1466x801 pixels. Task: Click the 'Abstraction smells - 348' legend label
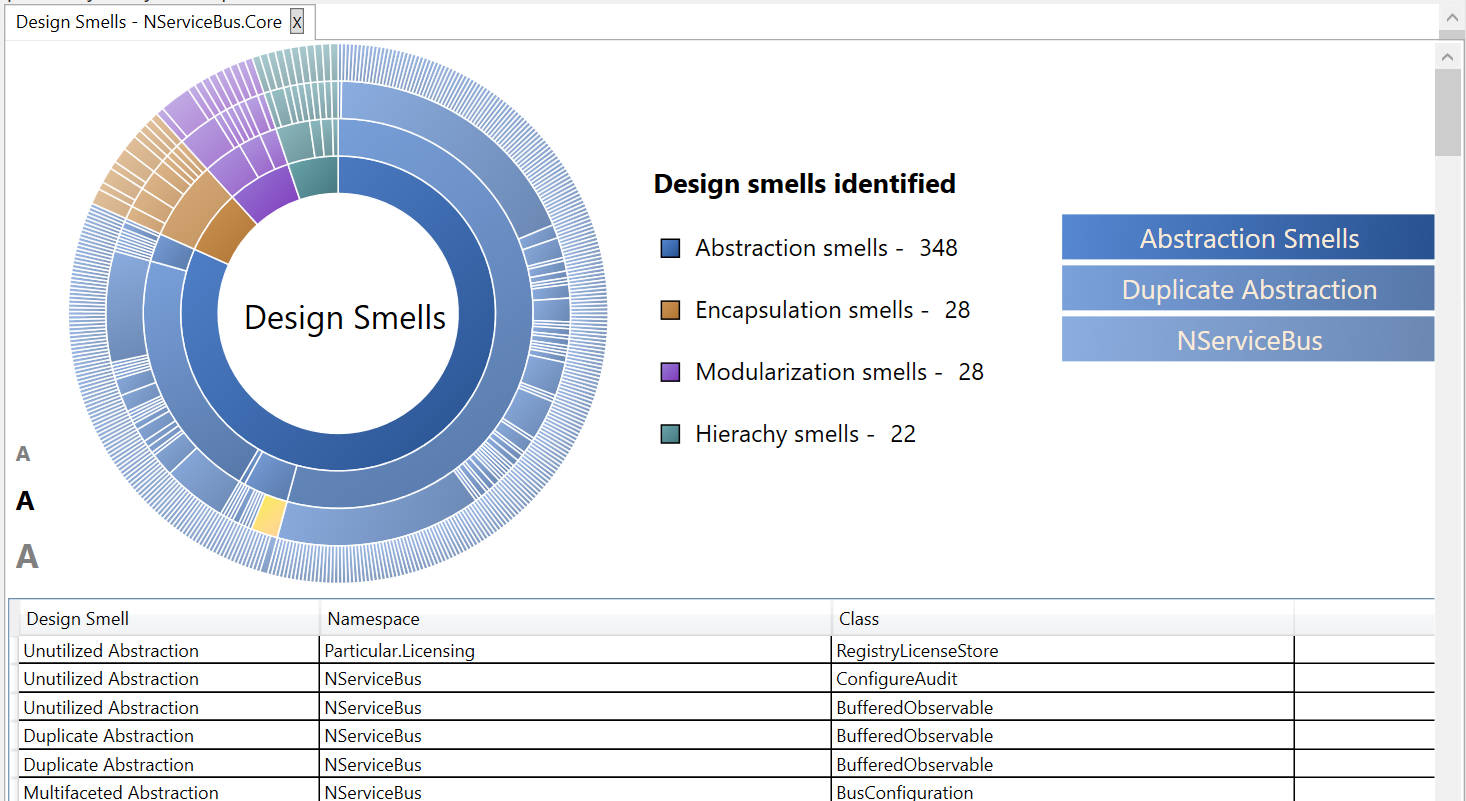coord(827,248)
